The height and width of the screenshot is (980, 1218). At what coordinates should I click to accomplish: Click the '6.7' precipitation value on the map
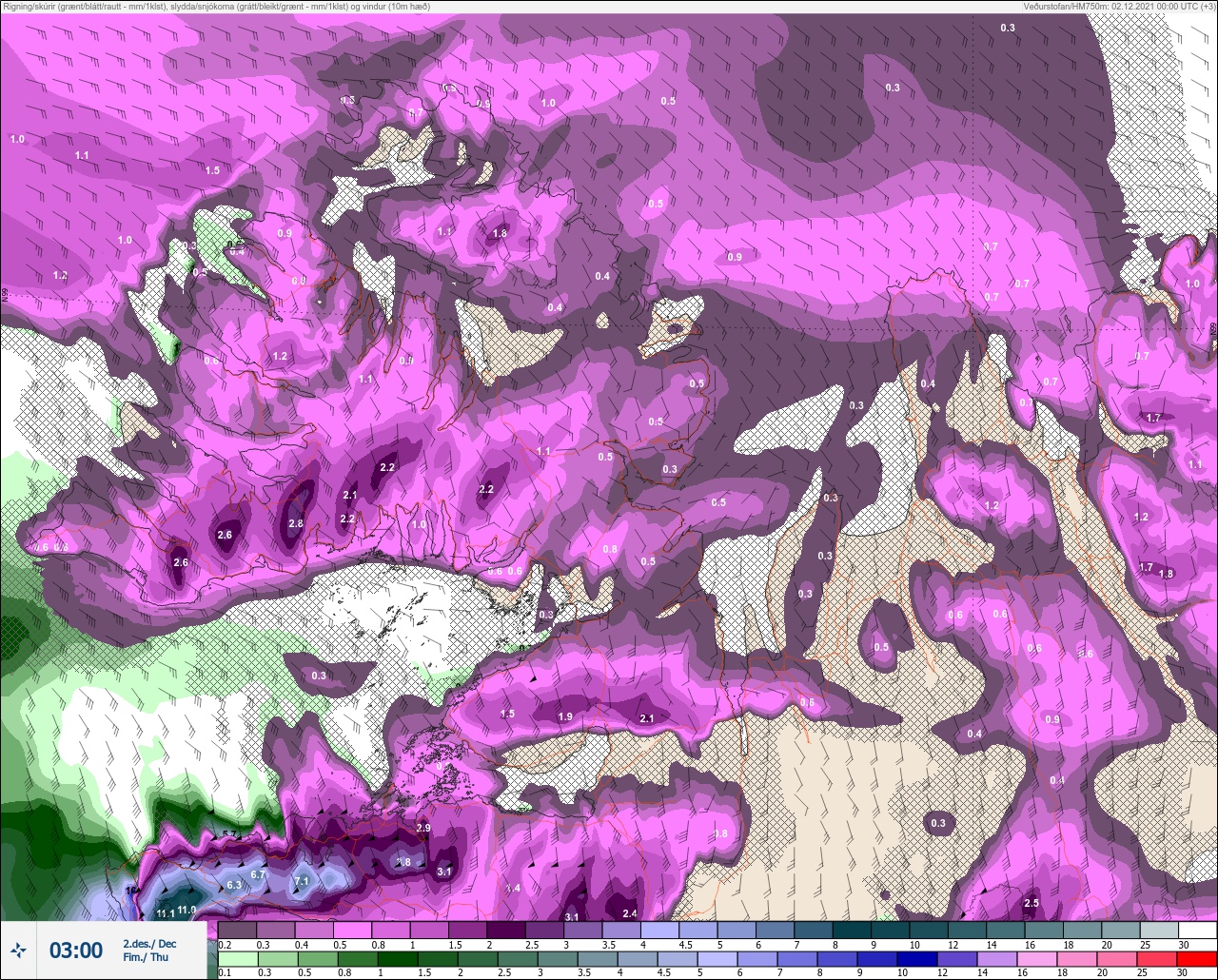click(x=258, y=874)
